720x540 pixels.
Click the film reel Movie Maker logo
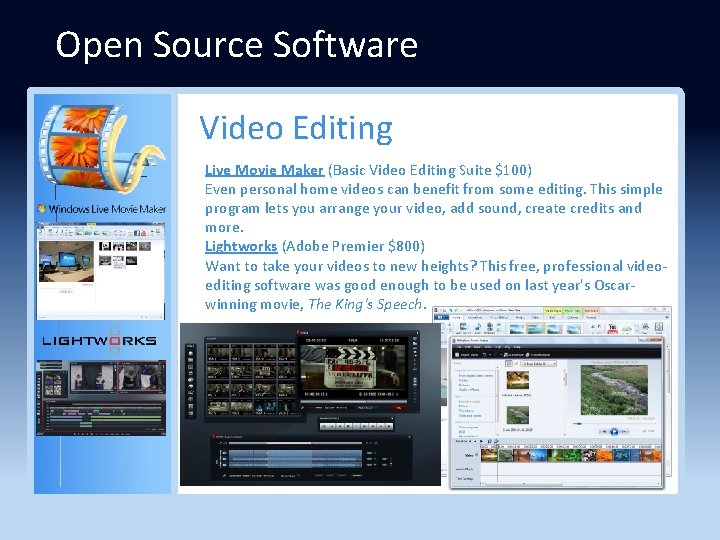point(102,148)
